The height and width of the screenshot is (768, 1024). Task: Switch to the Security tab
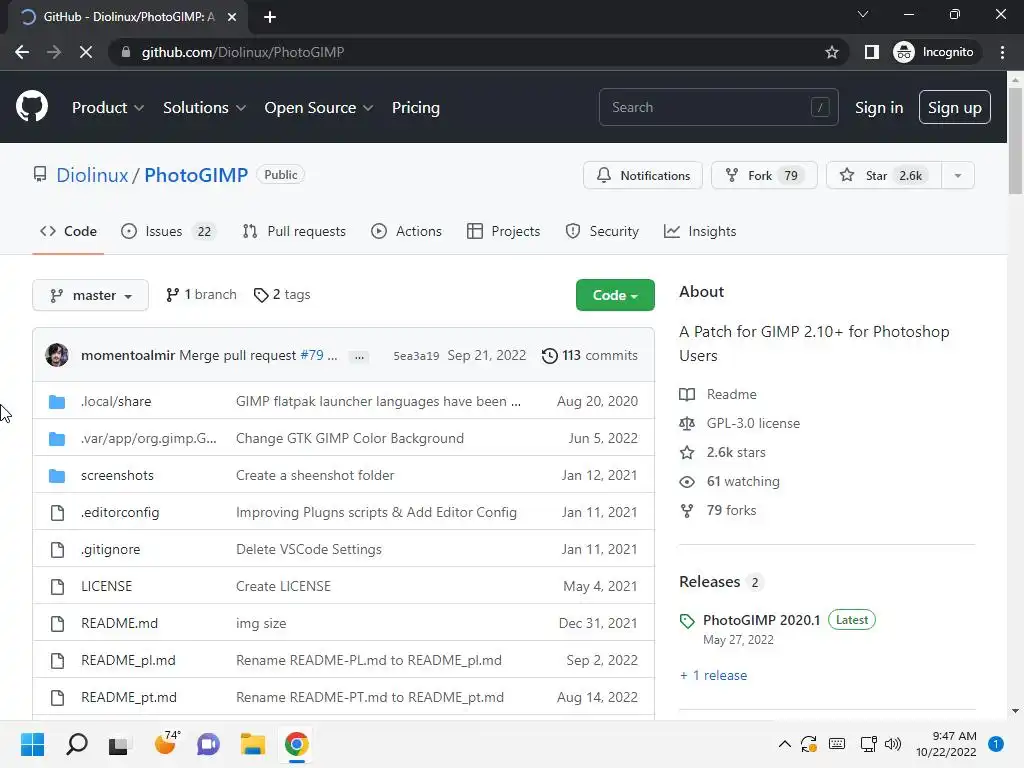click(x=602, y=231)
